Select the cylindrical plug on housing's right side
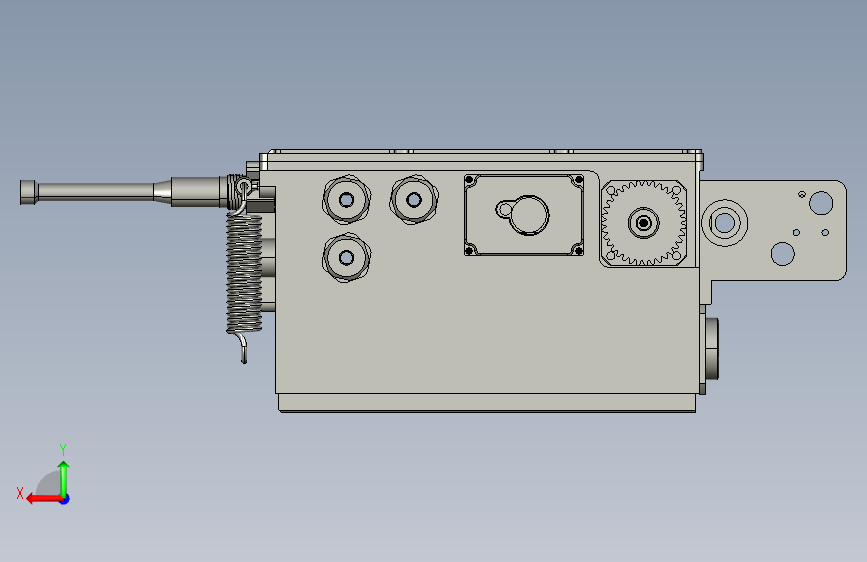867x562 pixels. click(710, 348)
